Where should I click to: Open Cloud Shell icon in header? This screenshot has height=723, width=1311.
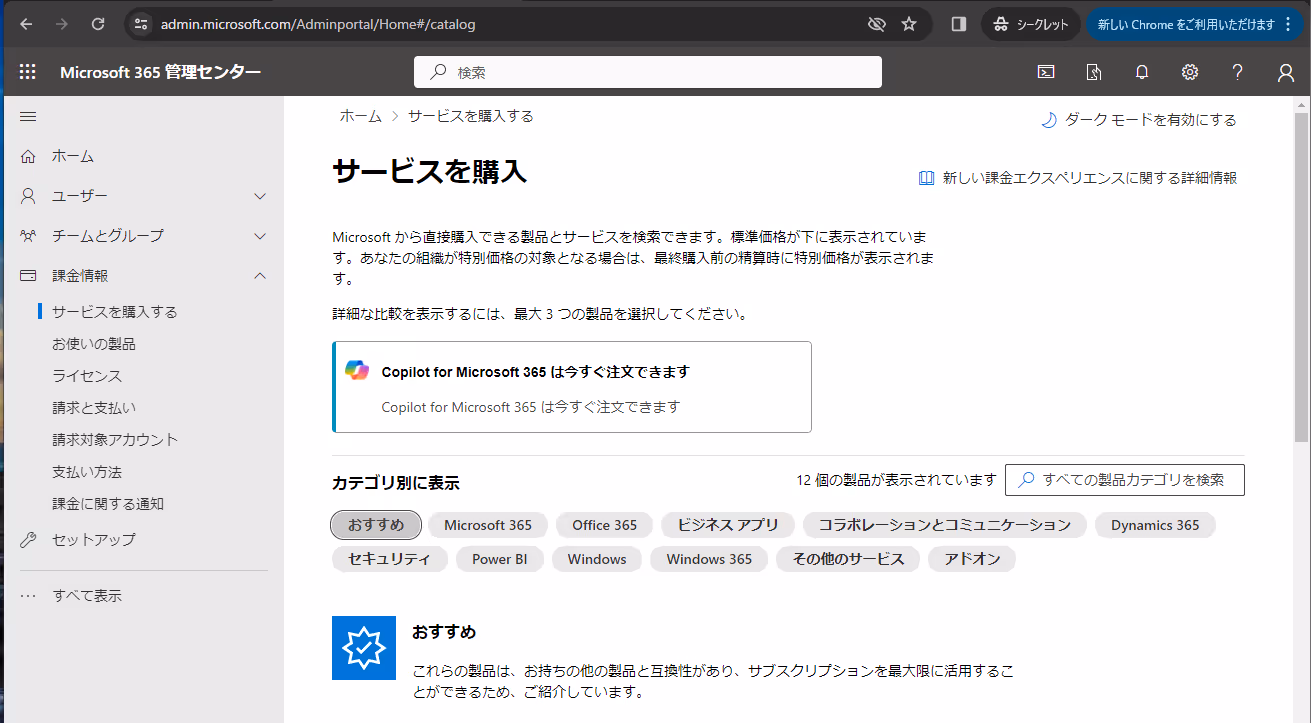click(1046, 72)
